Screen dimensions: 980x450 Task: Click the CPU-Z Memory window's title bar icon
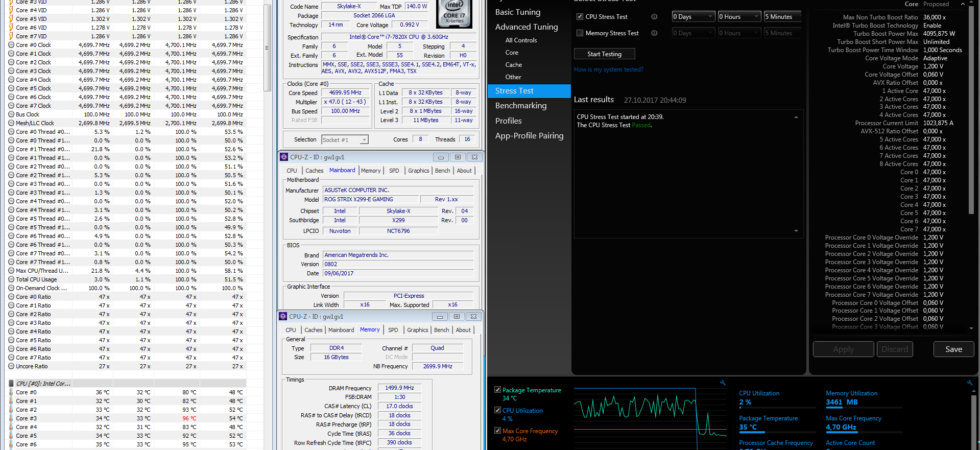(x=284, y=317)
